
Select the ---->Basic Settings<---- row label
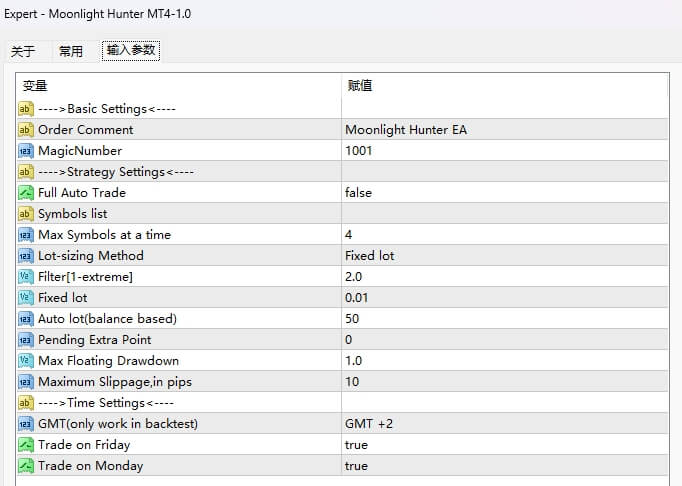click(107, 109)
